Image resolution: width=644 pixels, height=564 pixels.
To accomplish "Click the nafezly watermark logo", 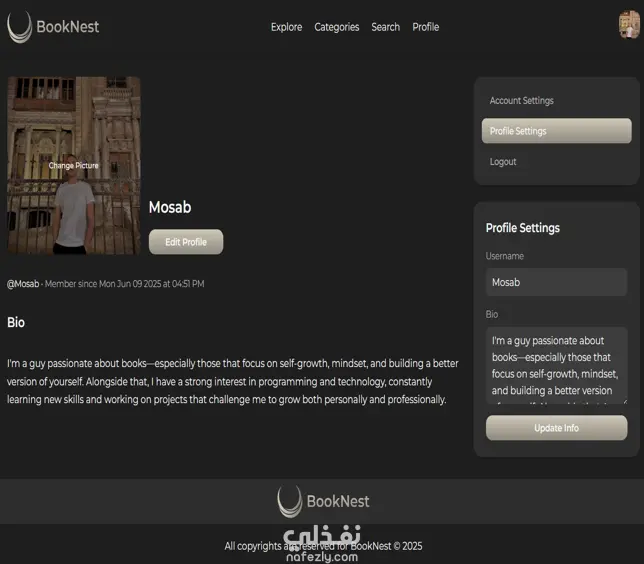I will click(322, 543).
